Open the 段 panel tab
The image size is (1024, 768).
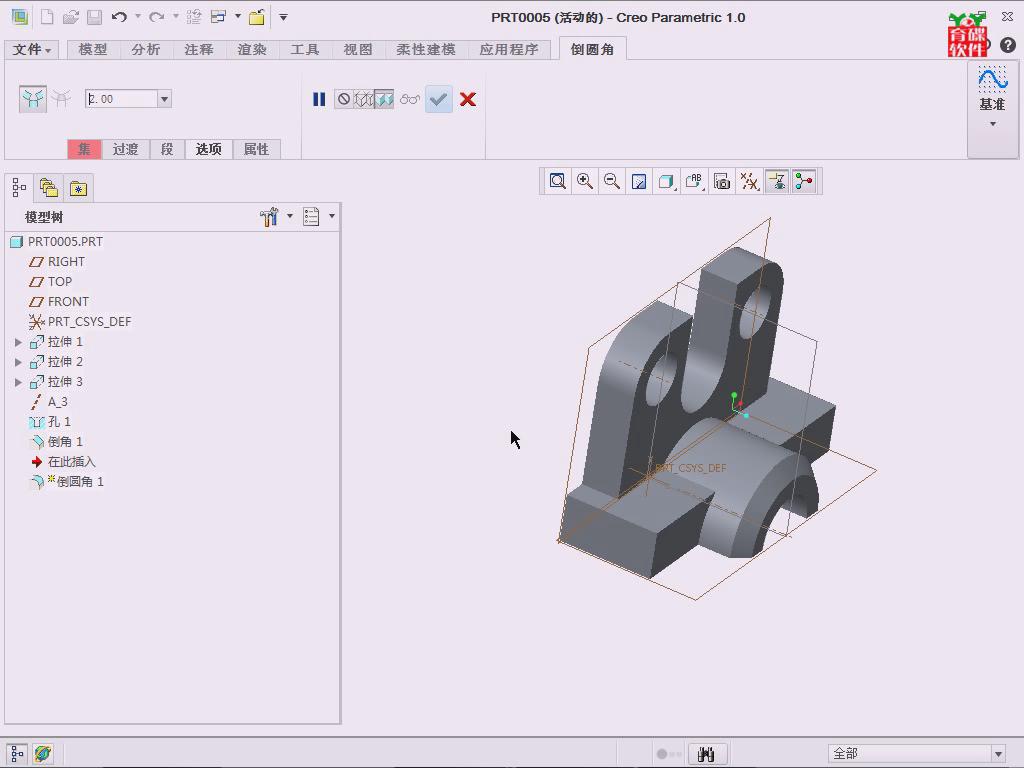tap(167, 149)
